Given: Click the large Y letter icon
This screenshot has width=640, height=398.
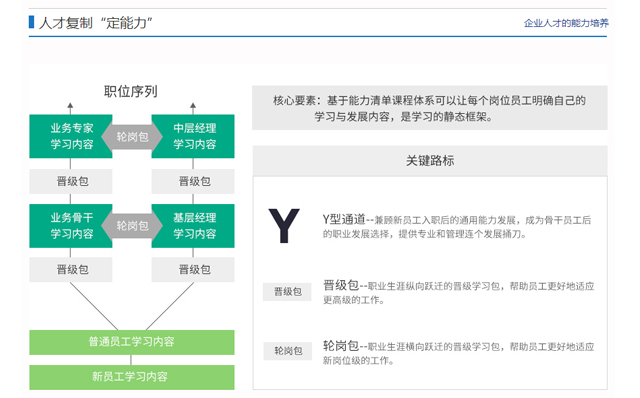Looking at the screenshot, I should pos(284,226).
